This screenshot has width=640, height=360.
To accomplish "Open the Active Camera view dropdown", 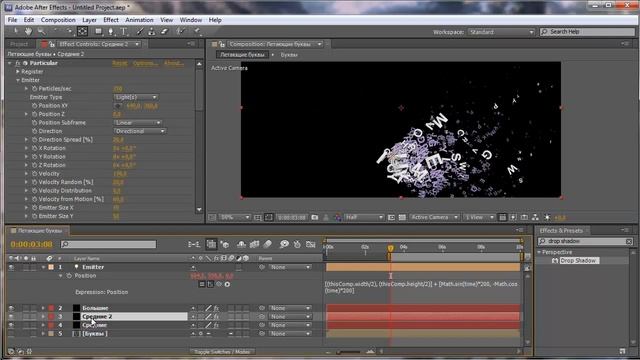I will (434, 218).
